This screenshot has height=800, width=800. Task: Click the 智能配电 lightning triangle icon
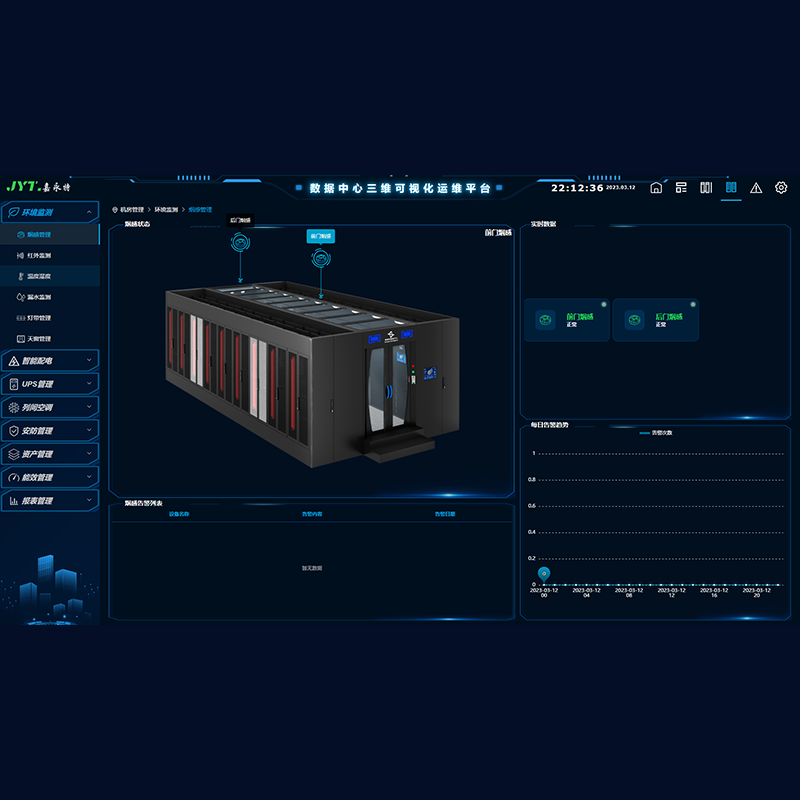pyautogui.click(x=14, y=361)
